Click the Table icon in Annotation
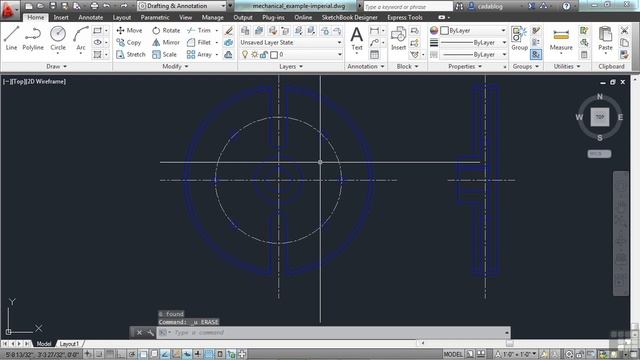The height and width of the screenshot is (360, 640). click(374, 54)
